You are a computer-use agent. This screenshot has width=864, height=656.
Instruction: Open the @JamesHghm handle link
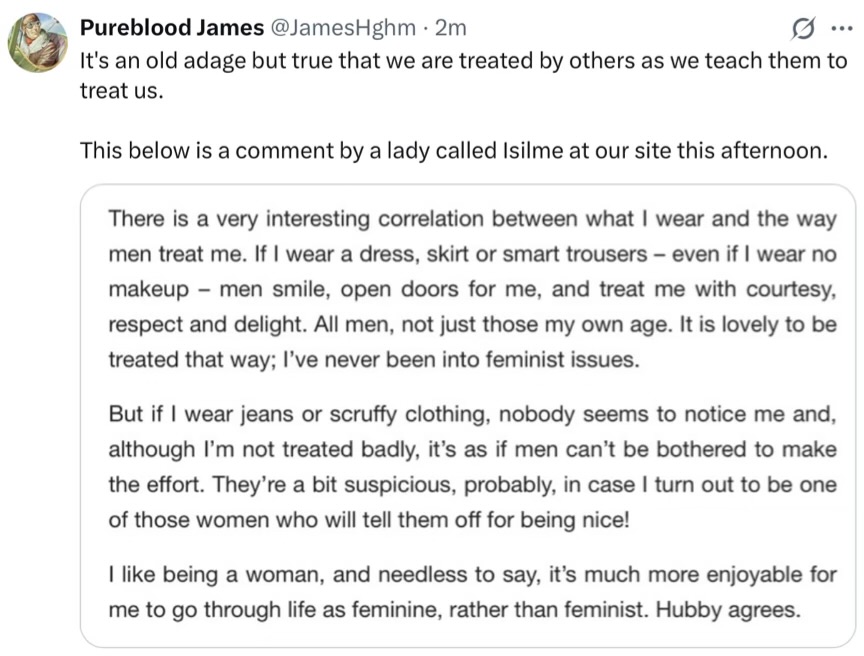pos(342,28)
